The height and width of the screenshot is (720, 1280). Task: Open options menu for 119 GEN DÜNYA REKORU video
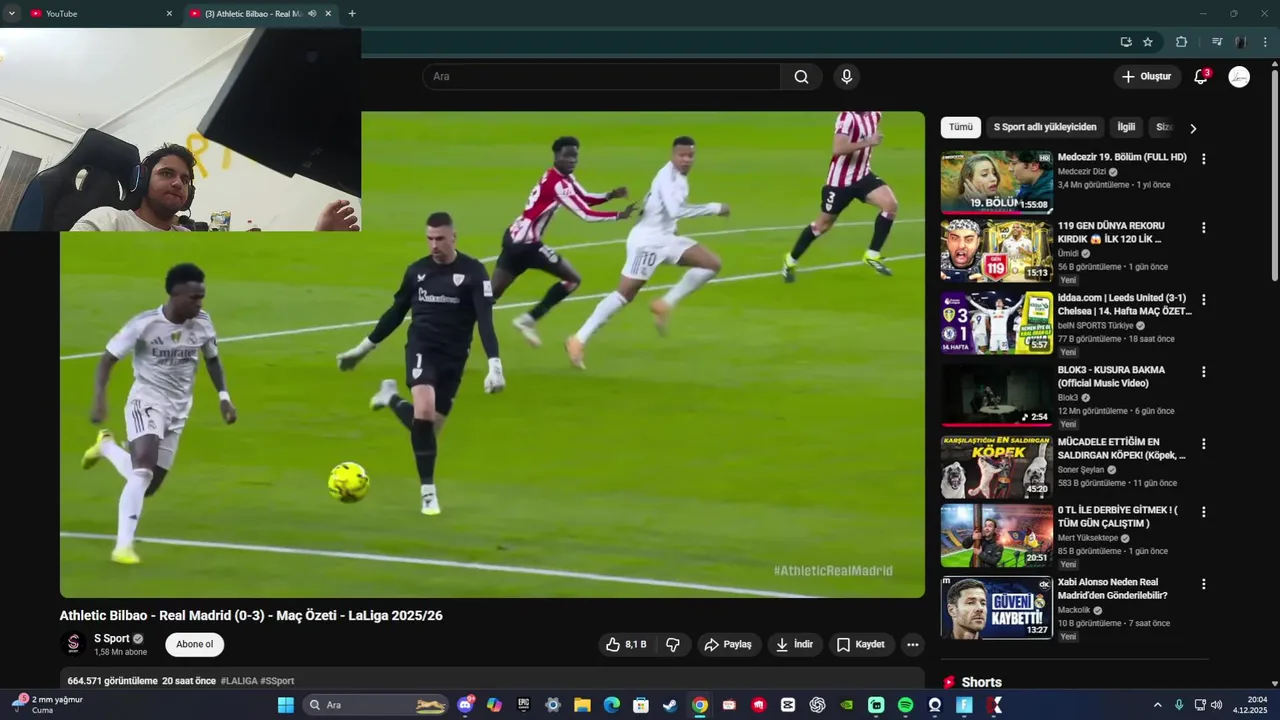pyautogui.click(x=1204, y=228)
